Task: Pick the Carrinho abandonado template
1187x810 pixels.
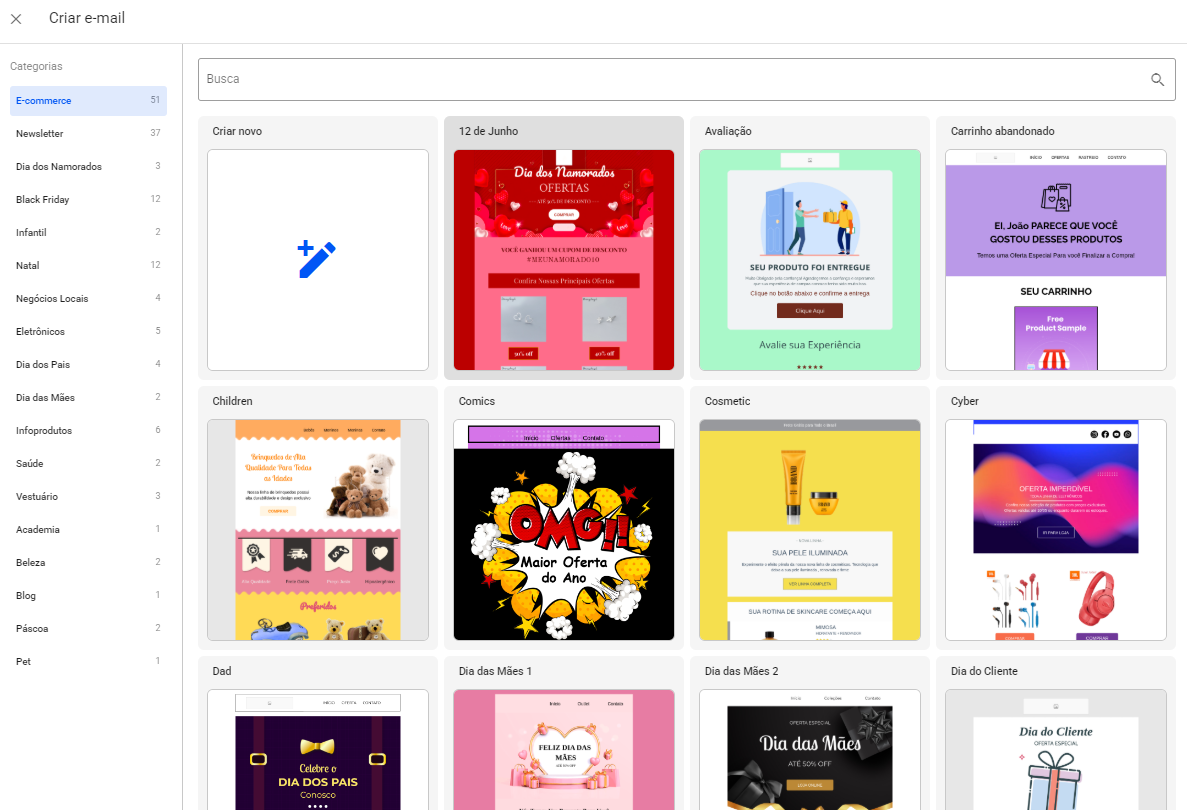Action: tap(1055, 260)
